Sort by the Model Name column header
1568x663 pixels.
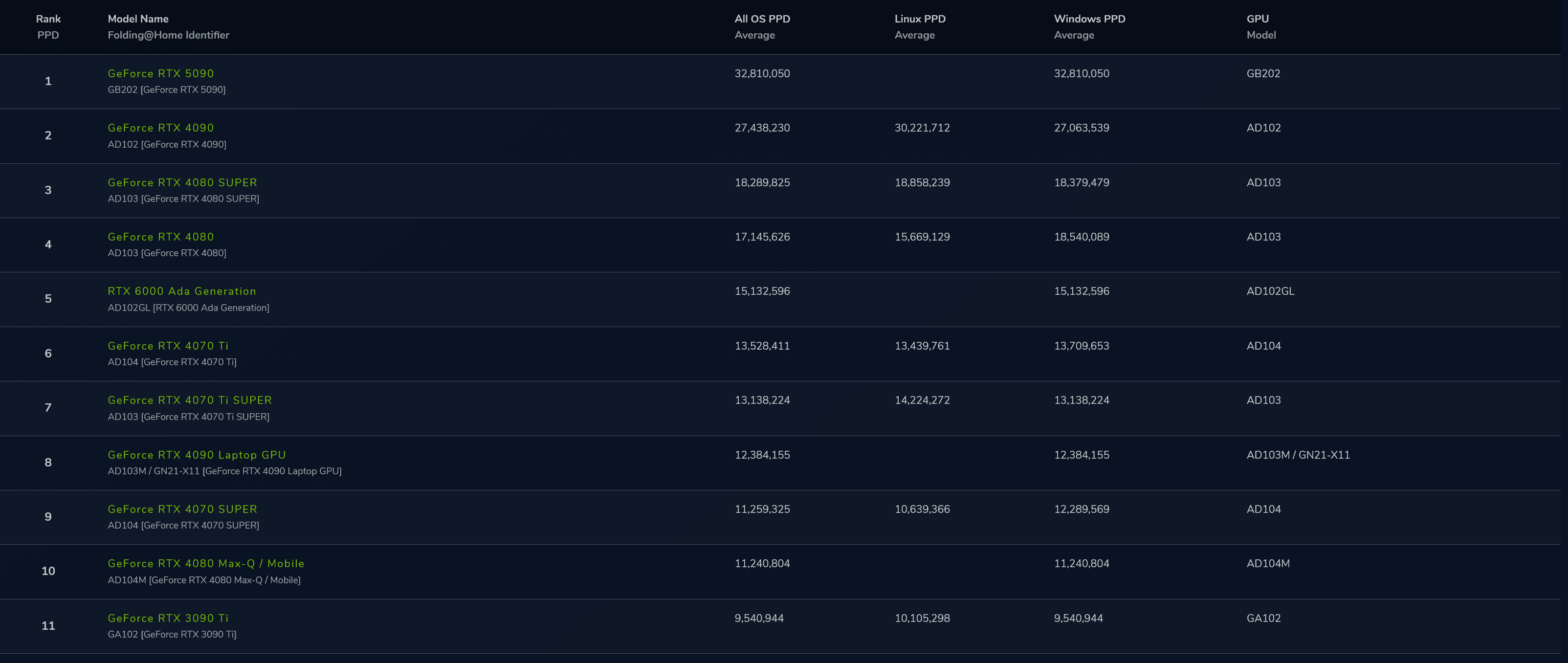coord(169,27)
